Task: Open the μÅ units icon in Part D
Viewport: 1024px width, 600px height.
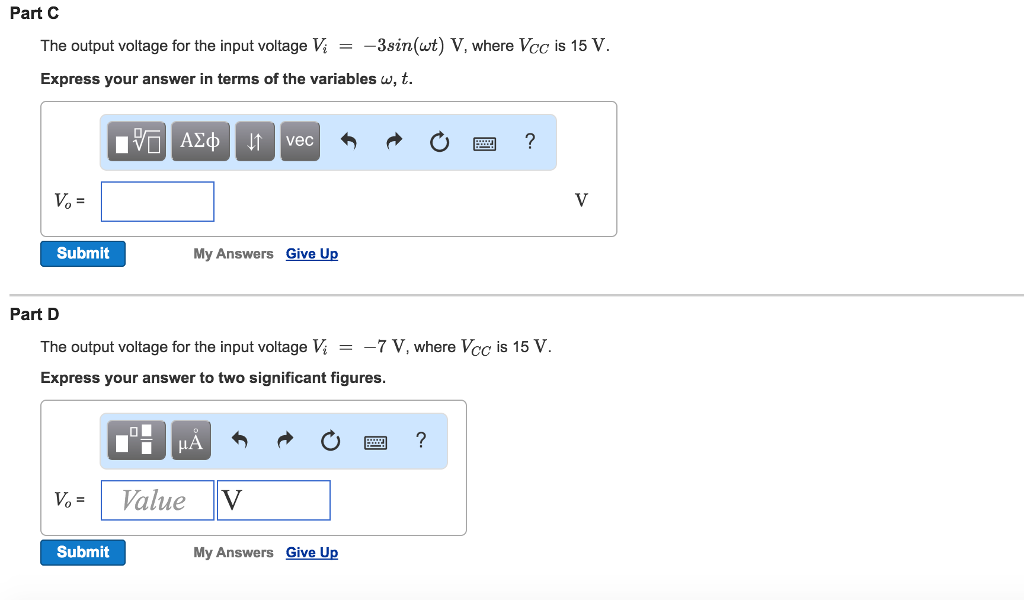Action: click(x=190, y=439)
